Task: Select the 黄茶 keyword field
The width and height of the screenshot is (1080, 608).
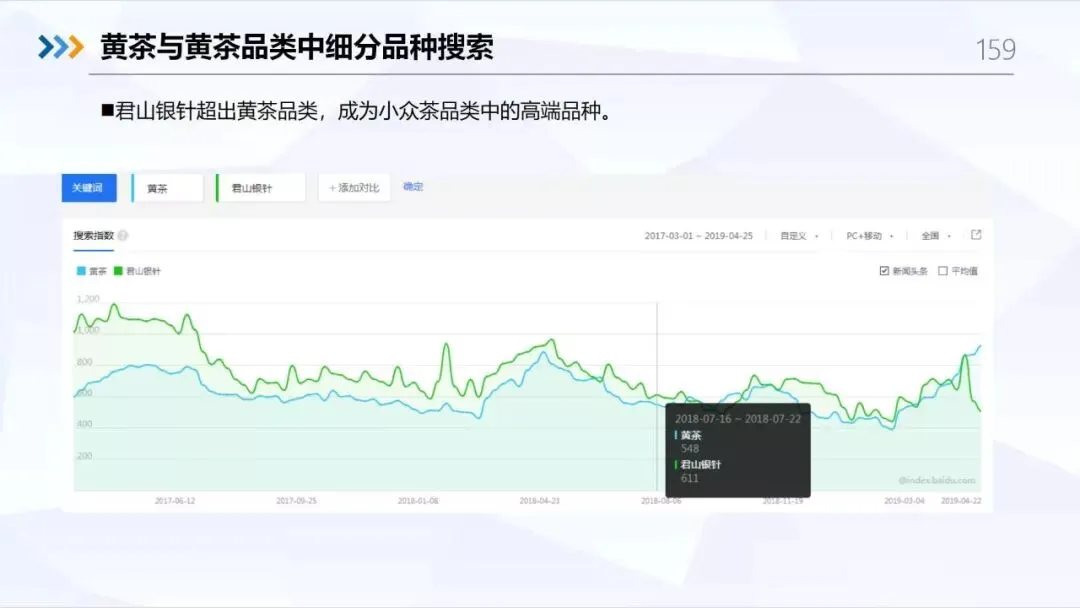Action: [x=167, y=188]
